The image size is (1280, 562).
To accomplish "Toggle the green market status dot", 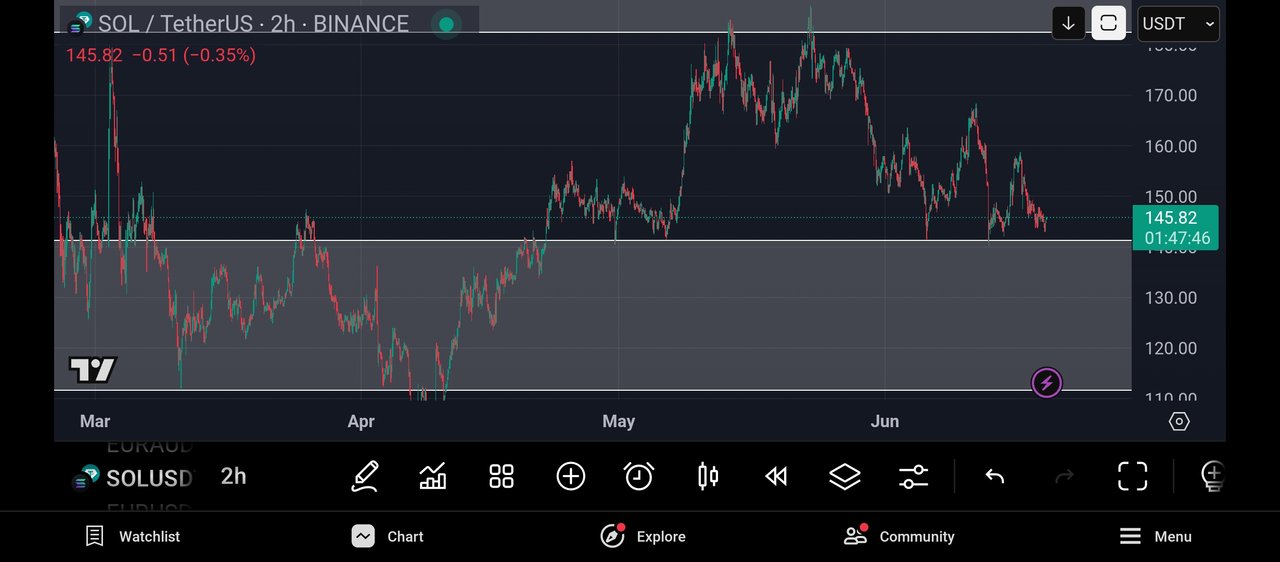I will pos(446,24).
